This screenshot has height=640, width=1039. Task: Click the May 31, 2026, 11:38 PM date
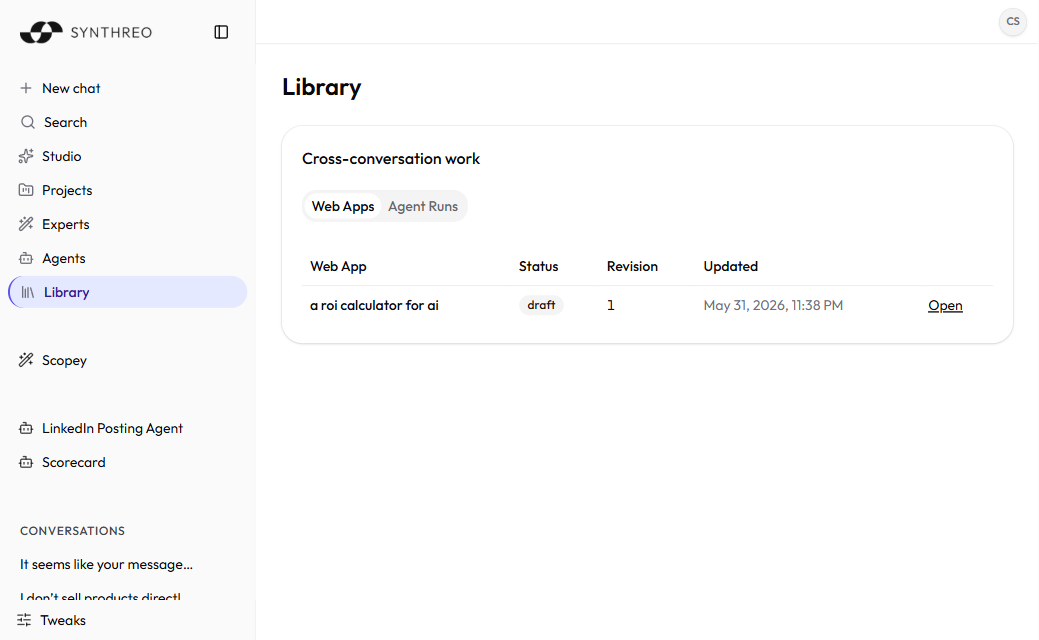pos(773,305)
